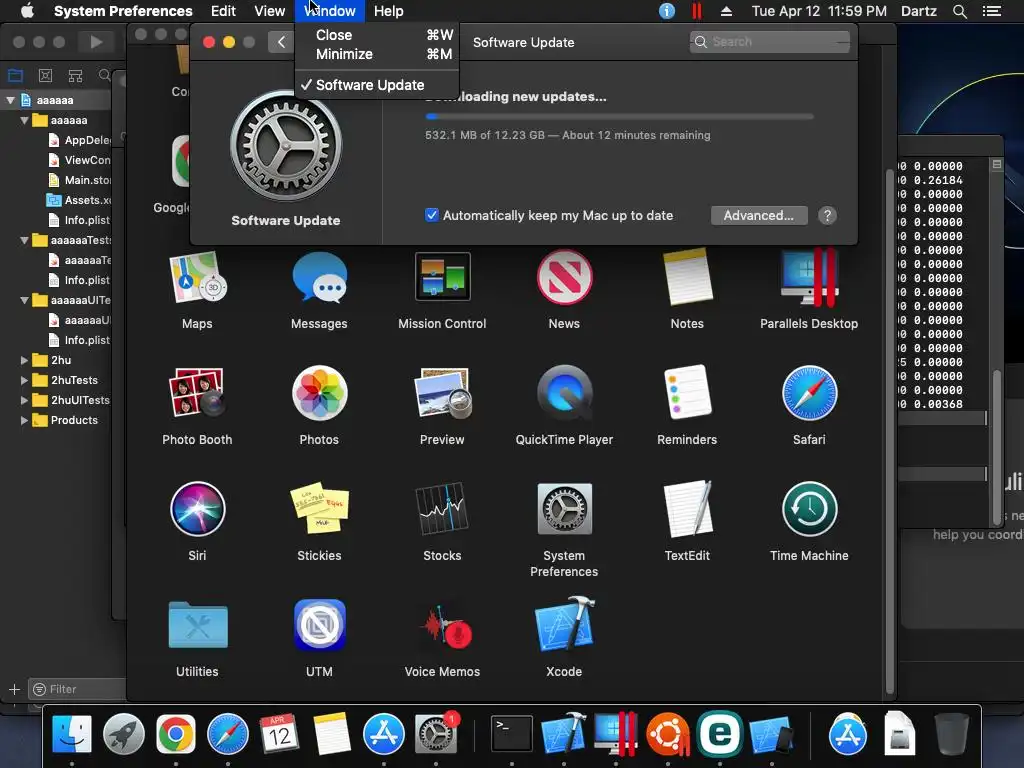Open Trash in the Dock
Screen dimensions: 1024x768
click(x=951, y=733)
